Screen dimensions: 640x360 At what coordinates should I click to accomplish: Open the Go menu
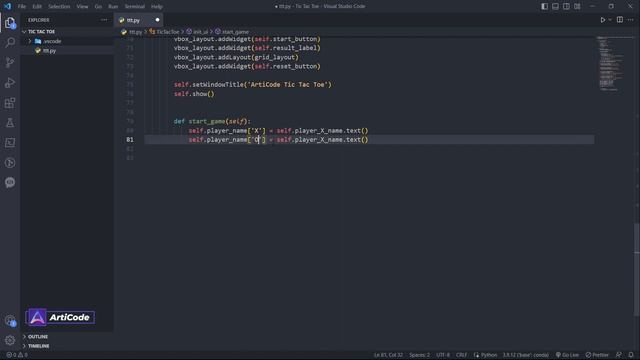[98, 7]
